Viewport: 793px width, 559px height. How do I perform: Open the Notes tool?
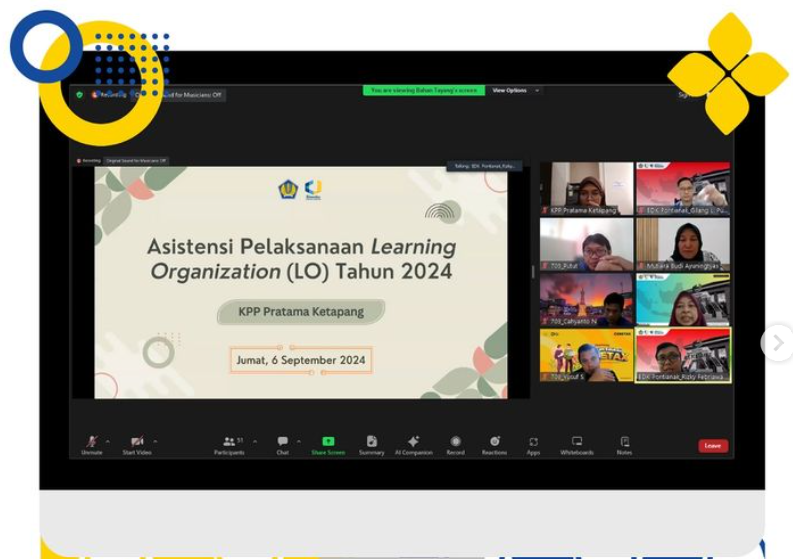pos(625,445)
